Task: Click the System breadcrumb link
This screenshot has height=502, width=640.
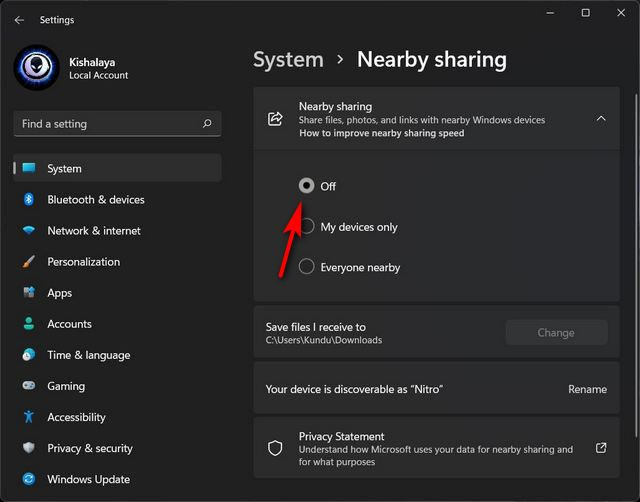Action: click(288, 60)
